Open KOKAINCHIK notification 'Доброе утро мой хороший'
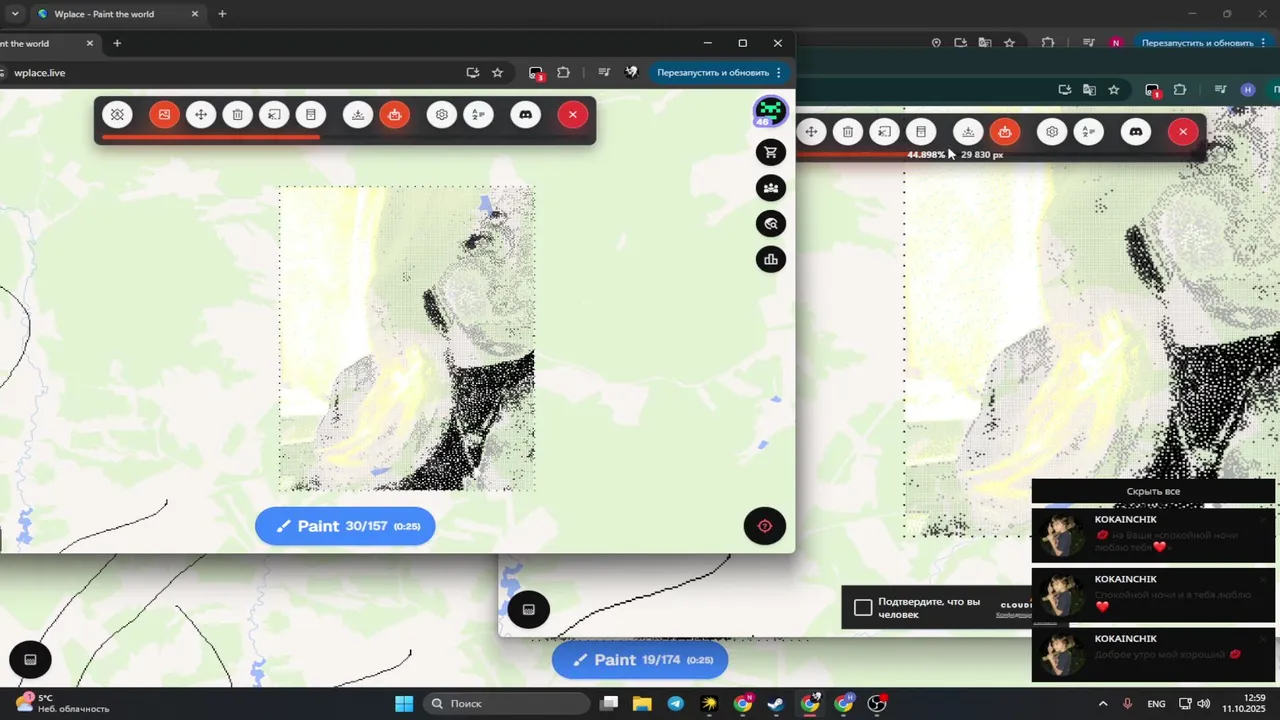Image resolution: width=1280 pixels, height=720 pixels. coord(1154,655)
